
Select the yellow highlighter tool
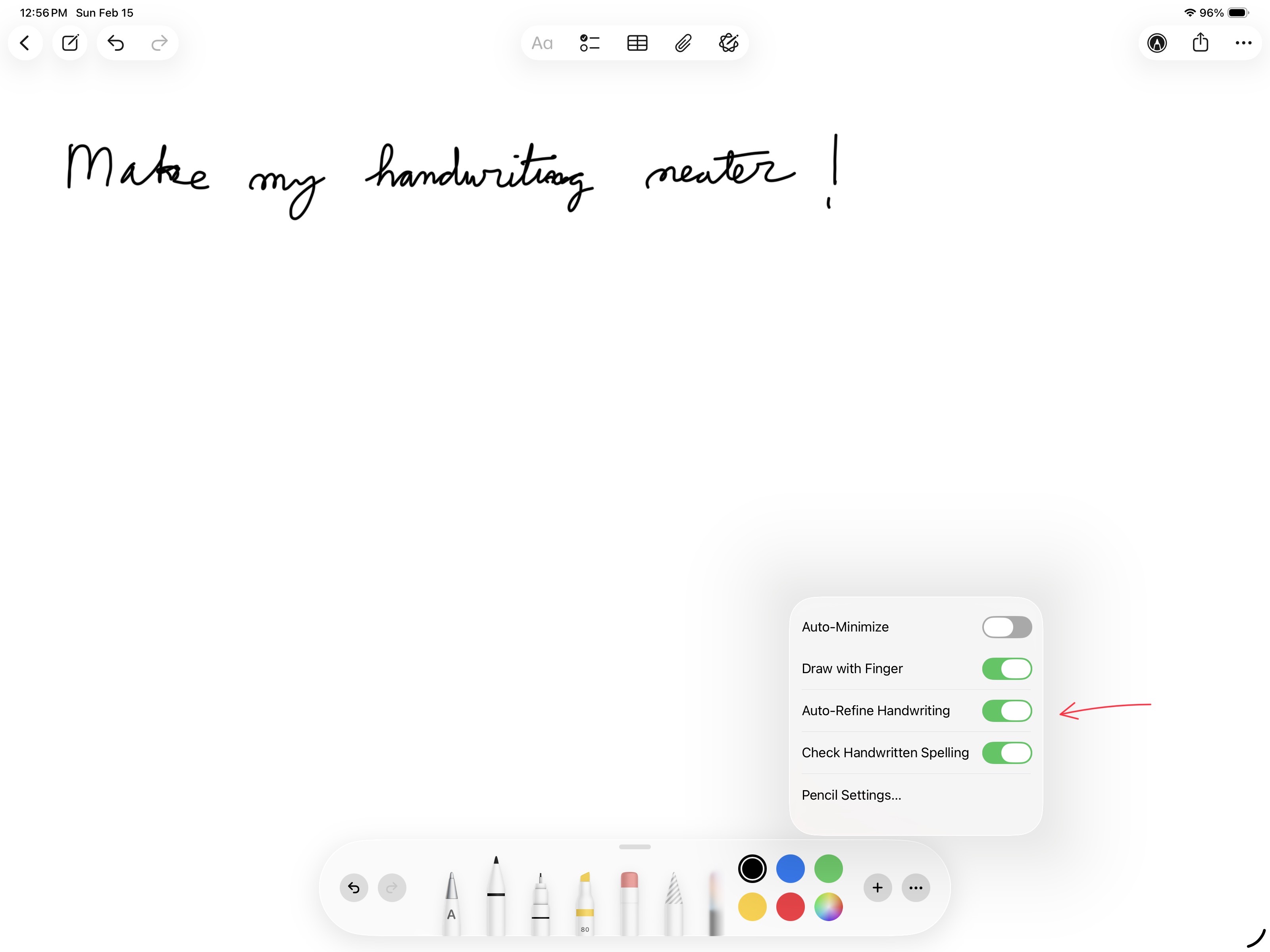click(585, 901)
